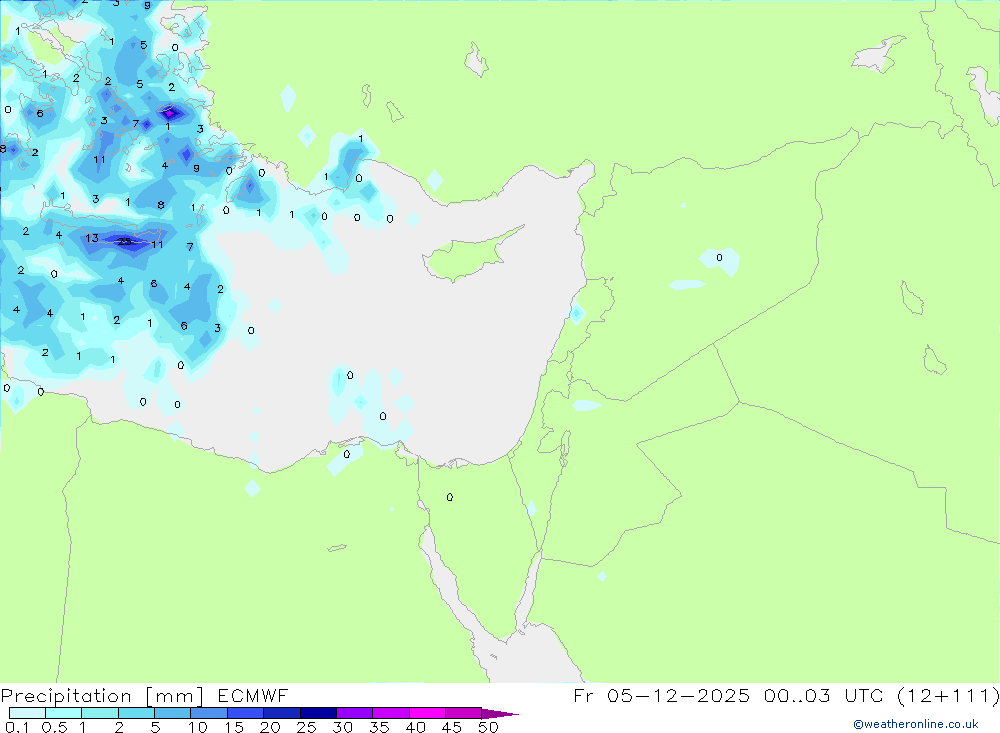Click the legend label 10
The image size is (1000, 733).
coord(198,727)
